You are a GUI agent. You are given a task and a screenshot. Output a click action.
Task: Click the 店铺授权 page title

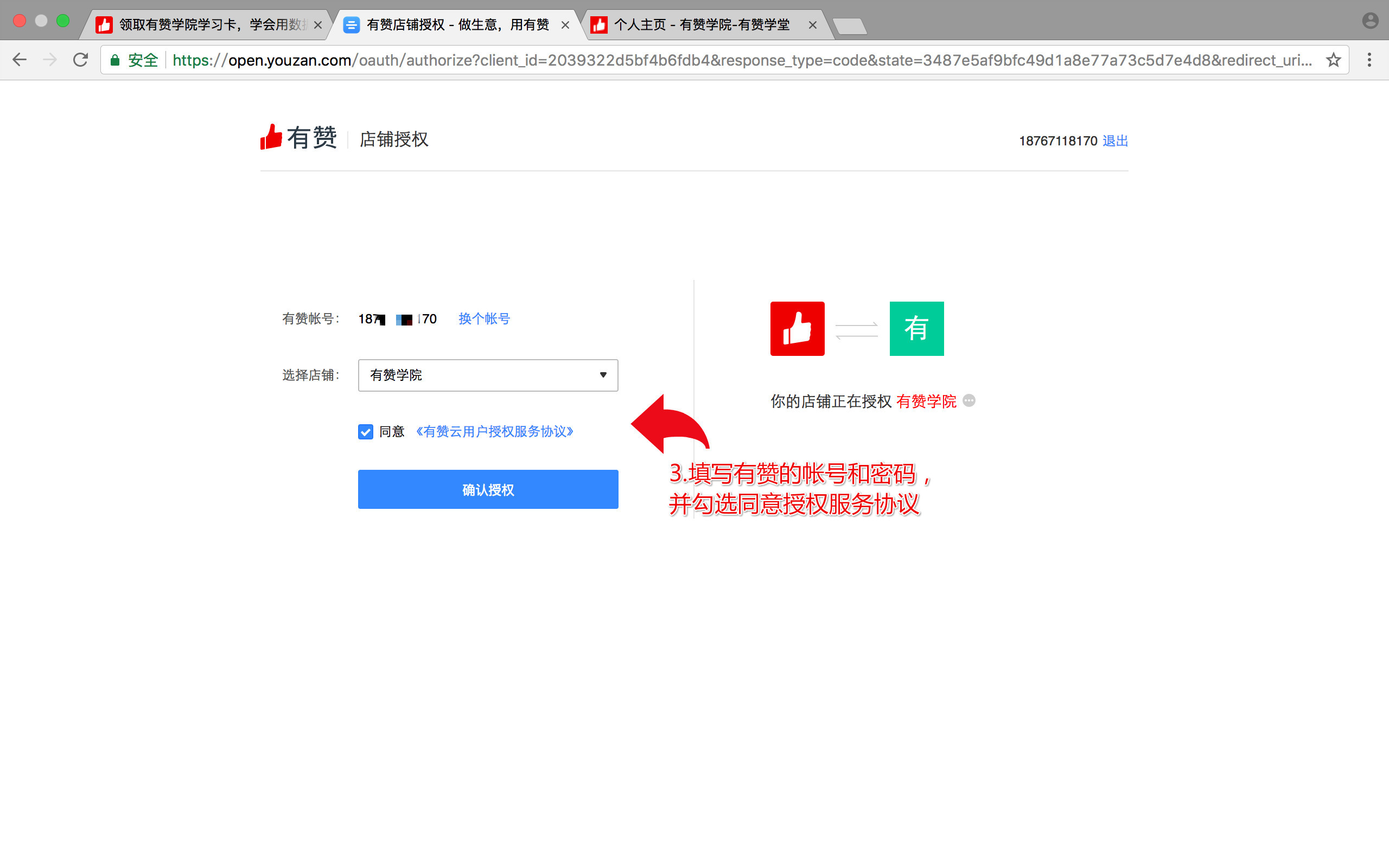pyautogui.click(x=394, y=139)
